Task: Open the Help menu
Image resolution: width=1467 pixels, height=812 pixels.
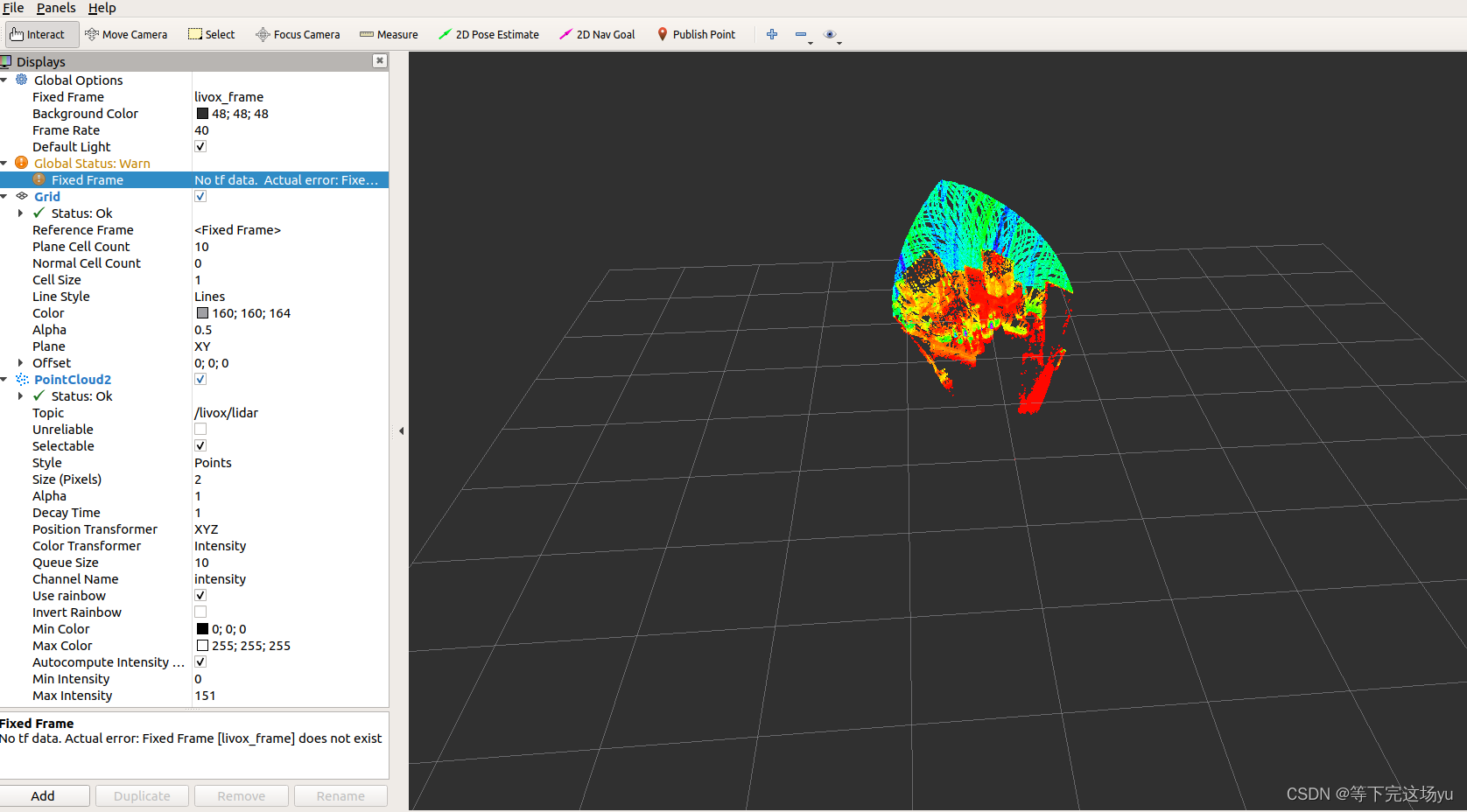Action: (102, 8)
